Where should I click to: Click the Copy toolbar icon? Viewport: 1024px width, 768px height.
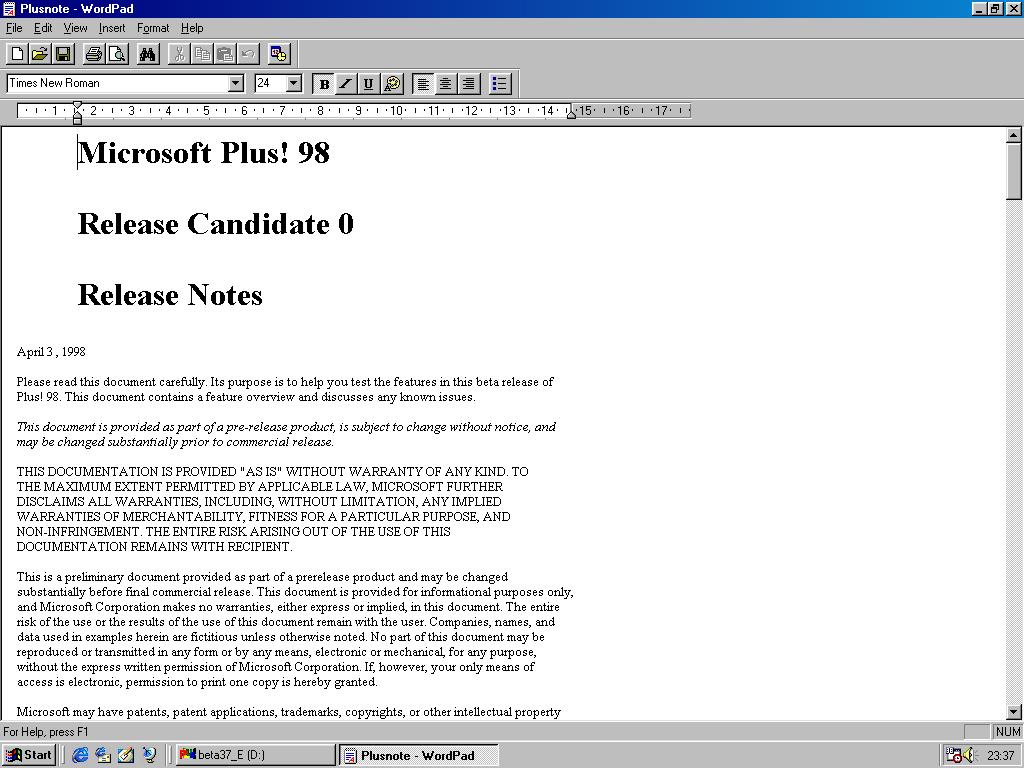202,54
